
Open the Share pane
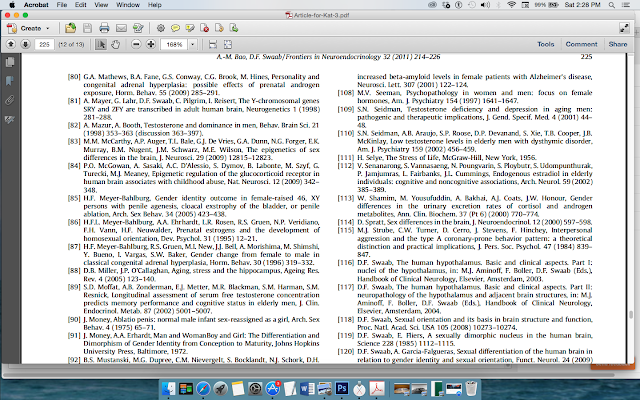618,44
